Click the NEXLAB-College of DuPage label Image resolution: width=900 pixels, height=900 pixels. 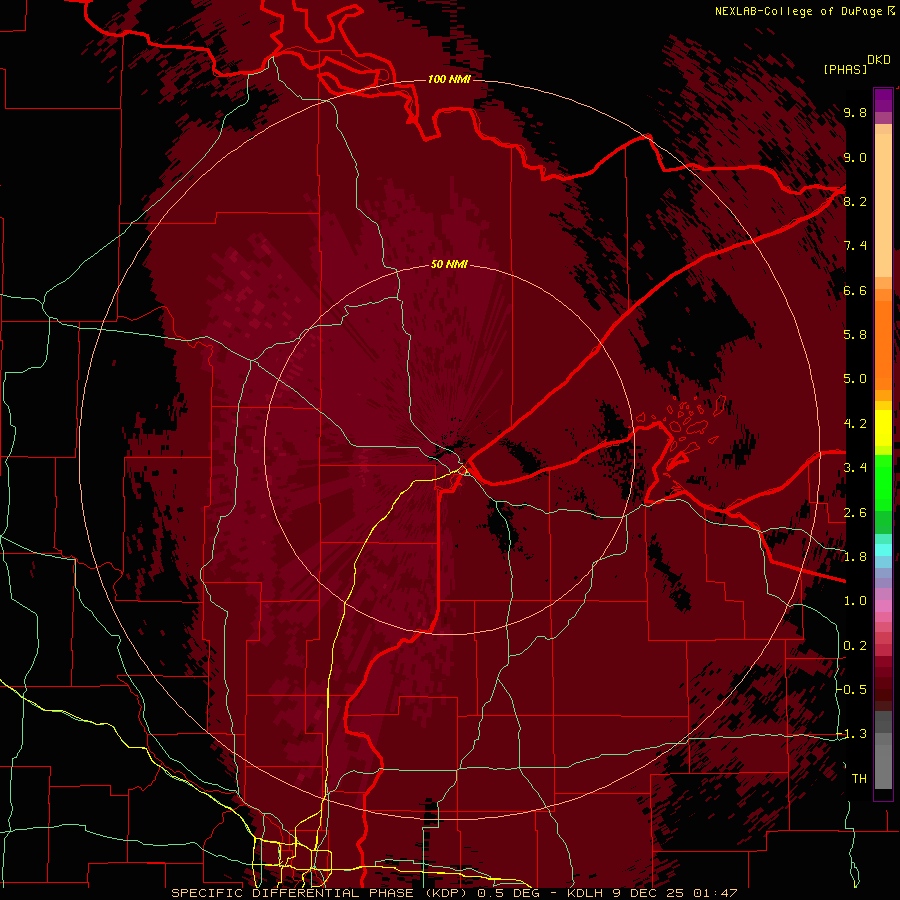click(x=798, y=11)
